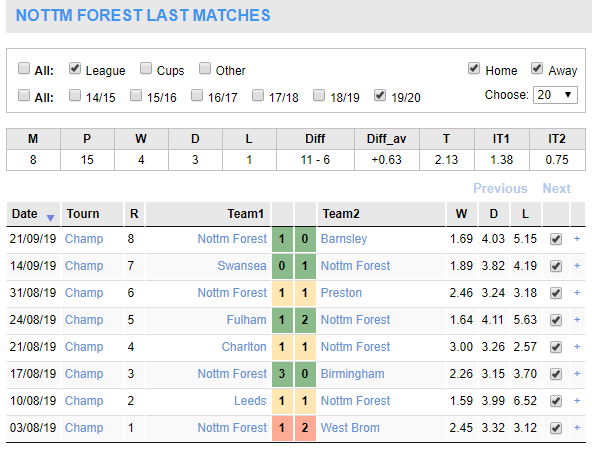Click the Tourn column header
Screen dimensions: 592x450
point(83,214)
